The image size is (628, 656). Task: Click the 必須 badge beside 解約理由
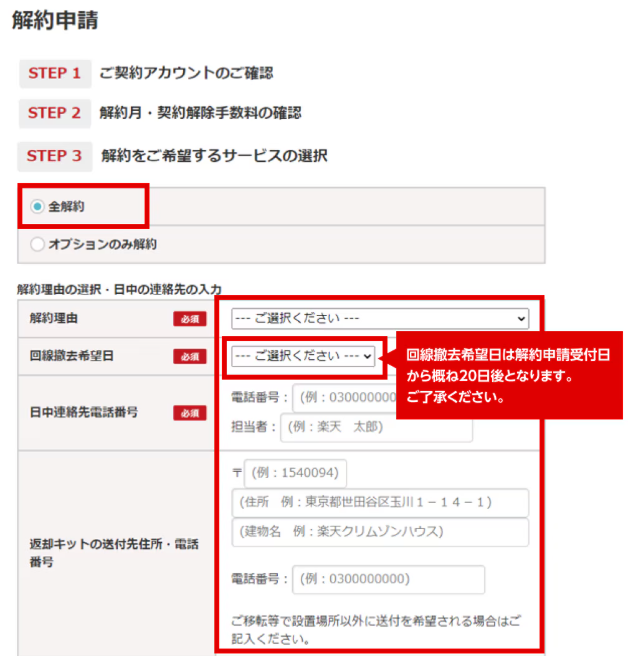190,319
